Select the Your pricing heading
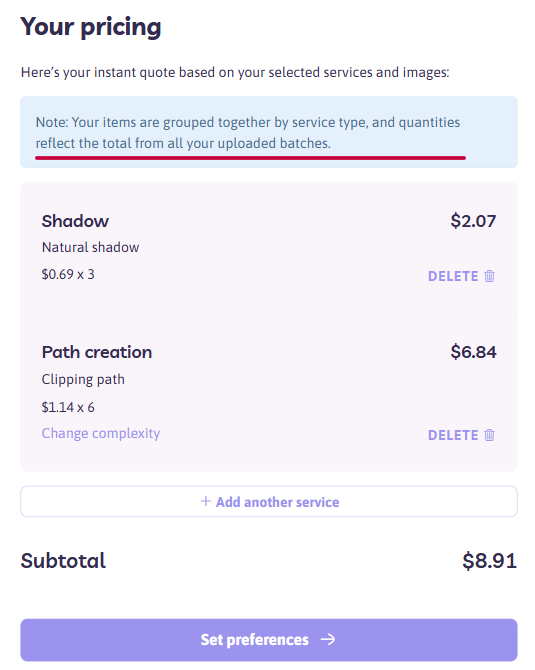 click(x=91, y=27)
